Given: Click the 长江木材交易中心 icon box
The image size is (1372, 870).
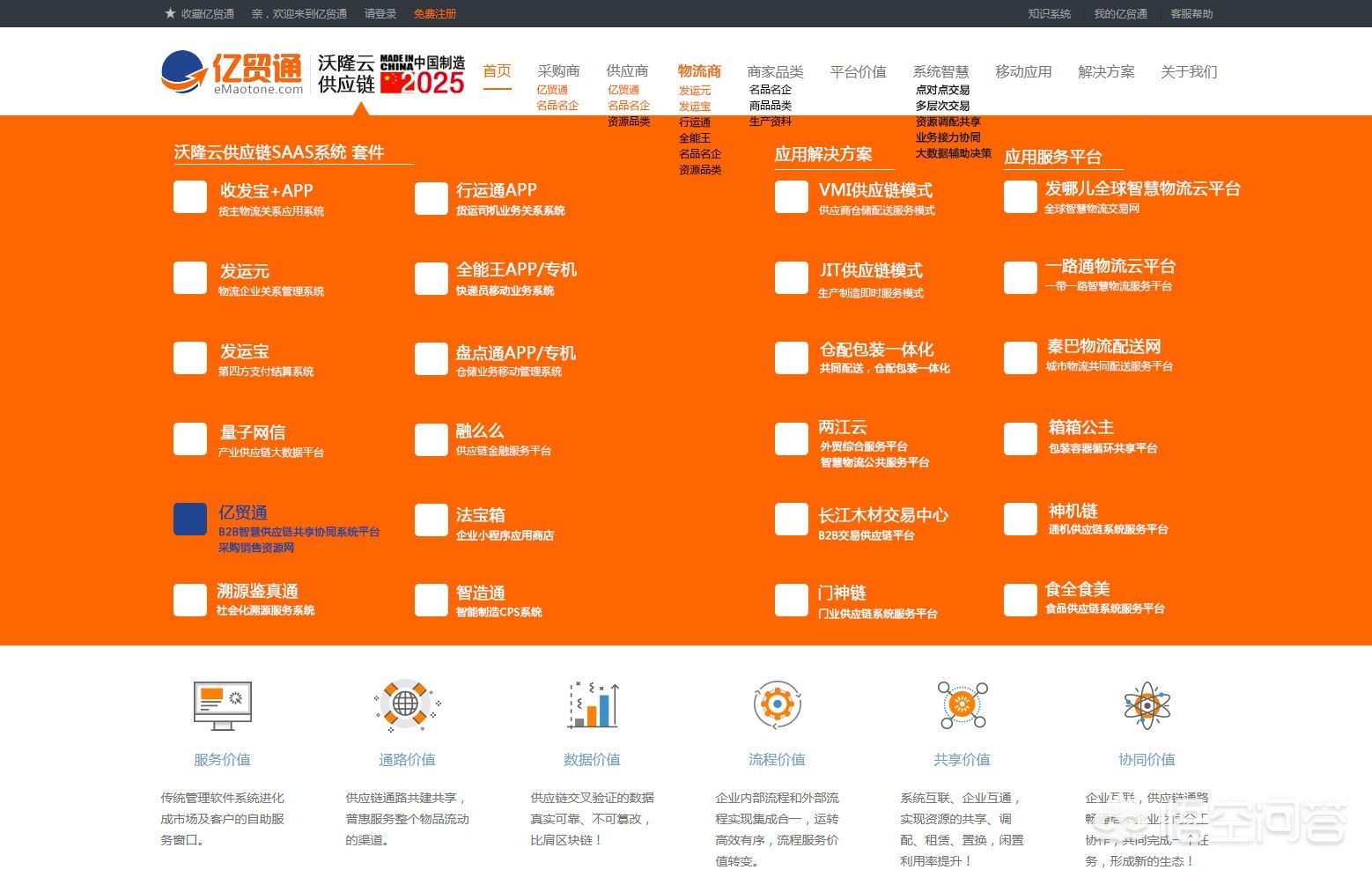Looking at the screenshot, I should (x=792, y=520).
